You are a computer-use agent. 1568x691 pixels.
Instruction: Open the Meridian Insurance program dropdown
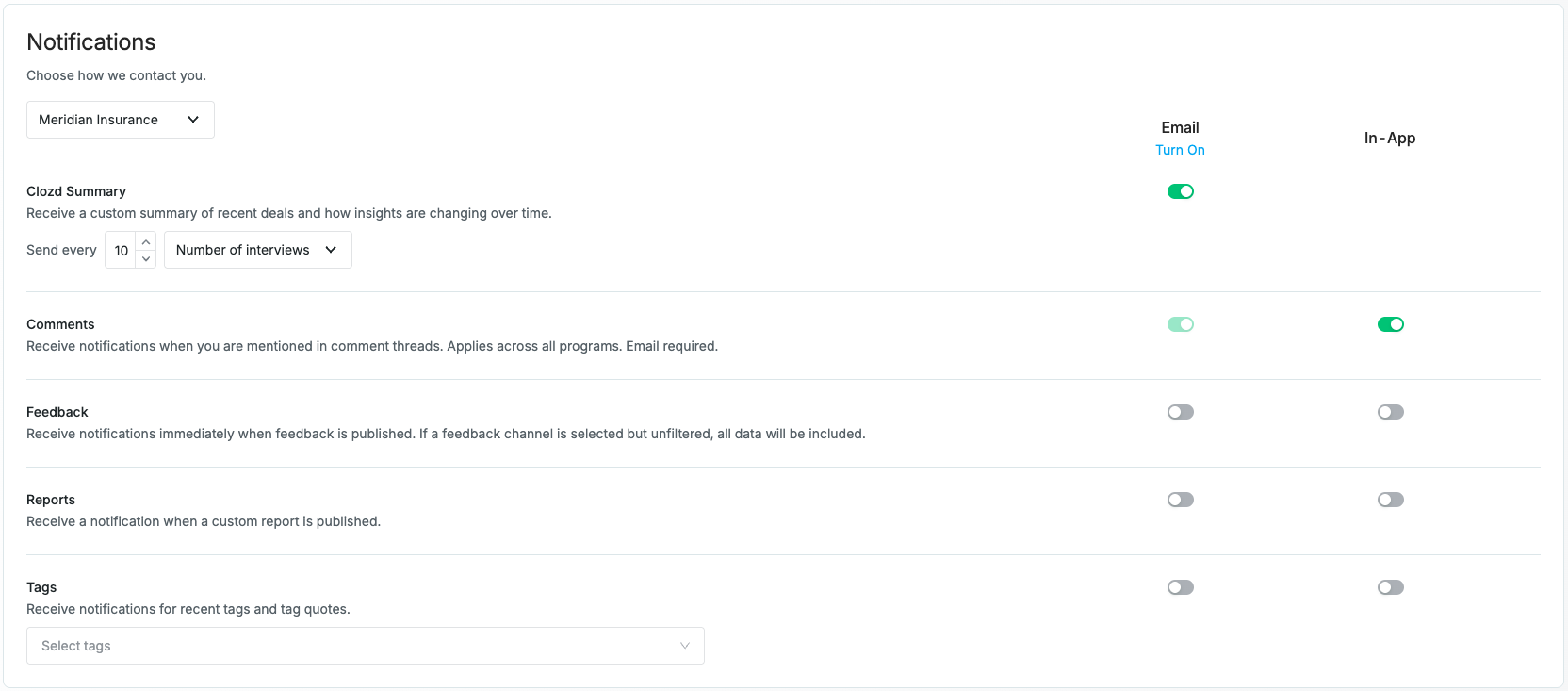(x=121, y=120)
